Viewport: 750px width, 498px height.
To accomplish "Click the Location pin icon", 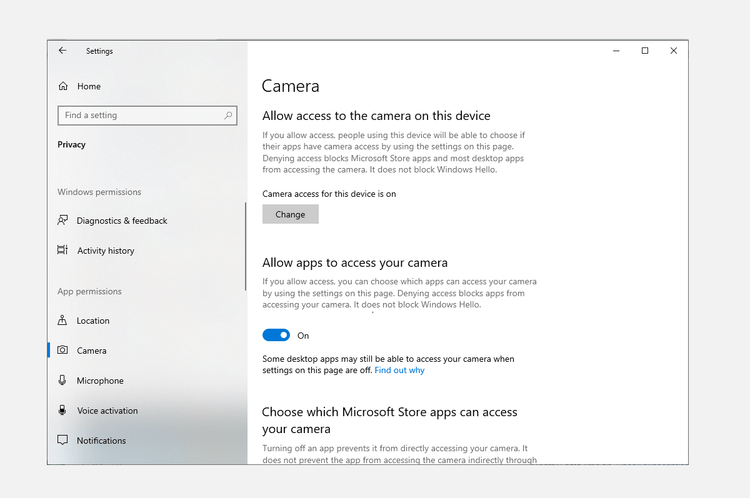I will 63,320.
